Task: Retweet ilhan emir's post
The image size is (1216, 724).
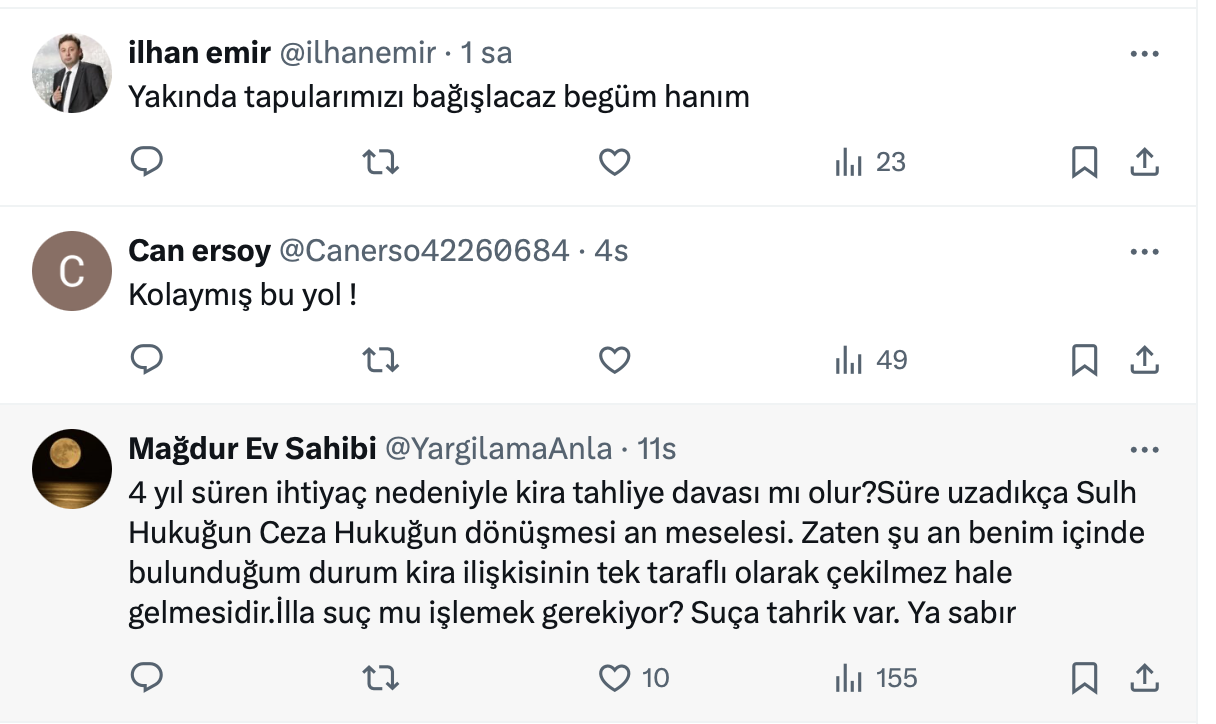Action: (x=380, y=161)
